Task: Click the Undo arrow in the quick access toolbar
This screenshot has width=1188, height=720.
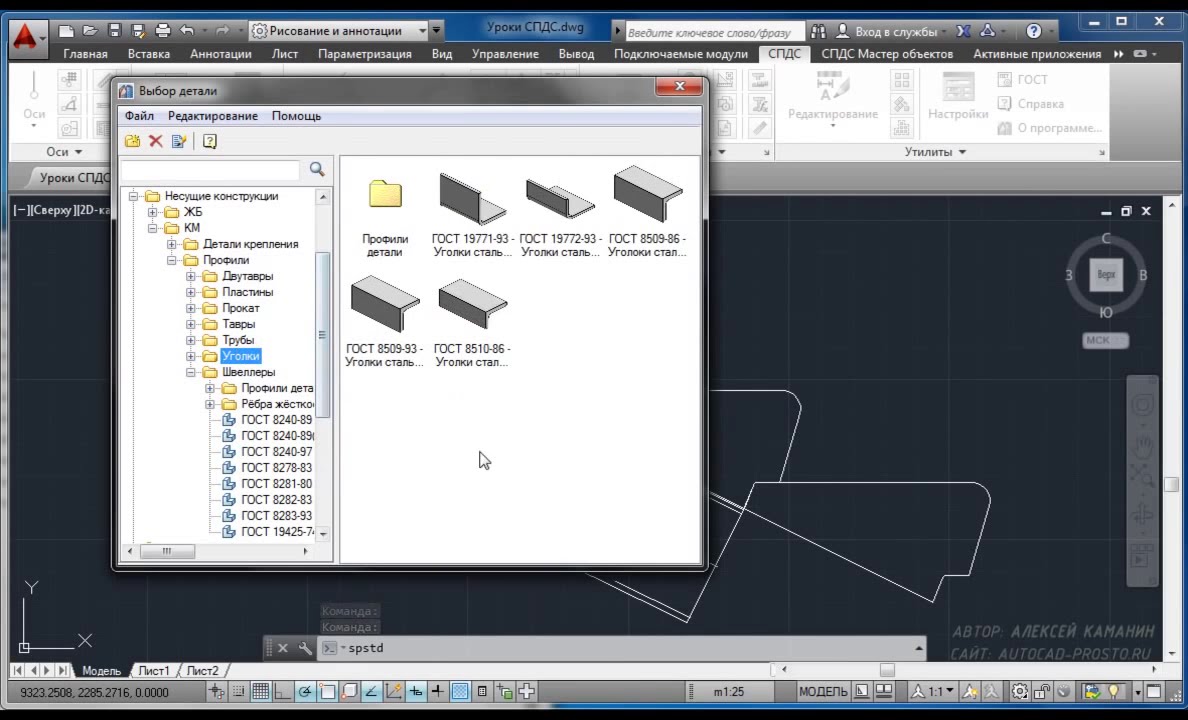Action: [x=187, y=31]
